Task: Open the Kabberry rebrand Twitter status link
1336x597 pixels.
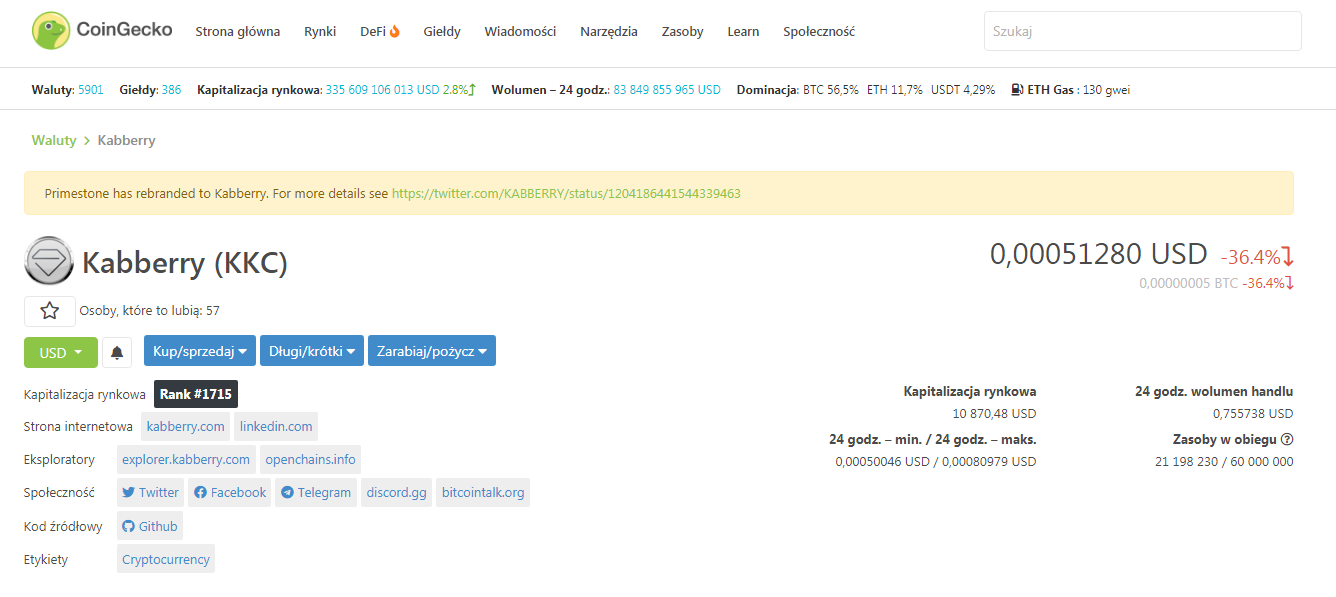Action: (566, 193)
